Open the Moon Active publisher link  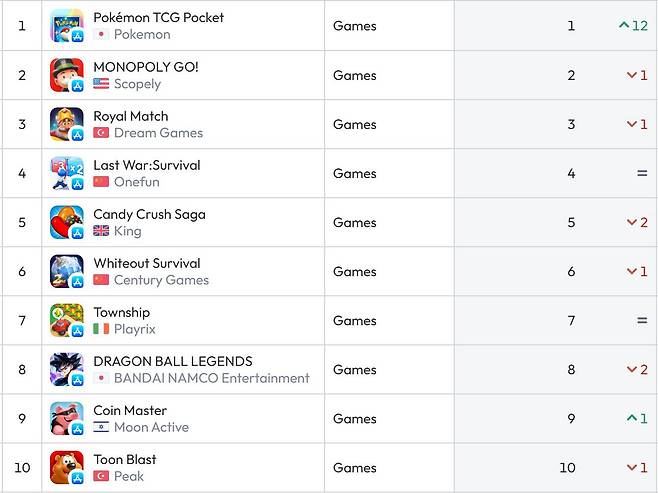[x=151, y=427]
